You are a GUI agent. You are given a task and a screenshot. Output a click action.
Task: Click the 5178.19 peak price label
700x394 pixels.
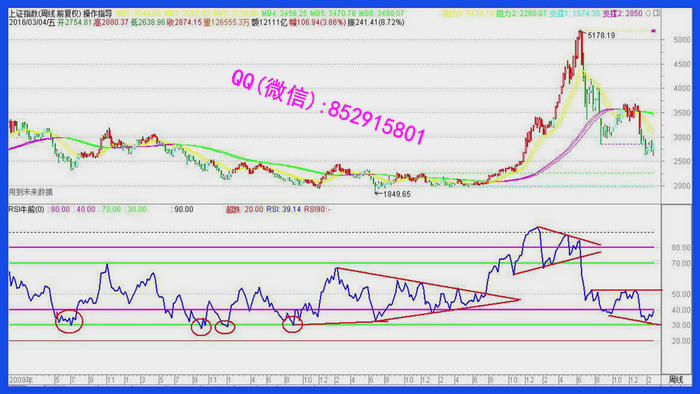(601, 35)
